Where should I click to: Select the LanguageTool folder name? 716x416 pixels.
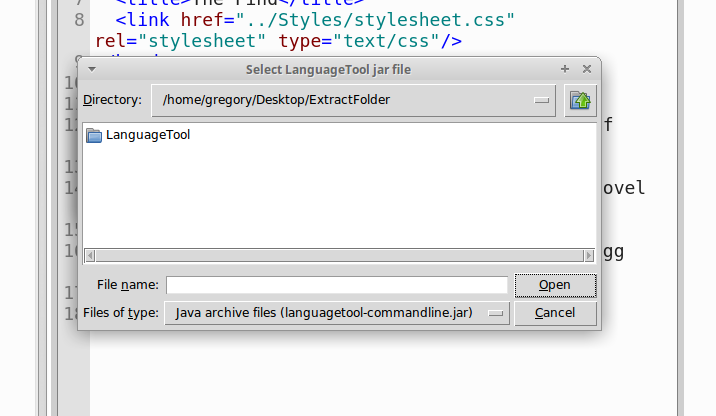[148, 135]
